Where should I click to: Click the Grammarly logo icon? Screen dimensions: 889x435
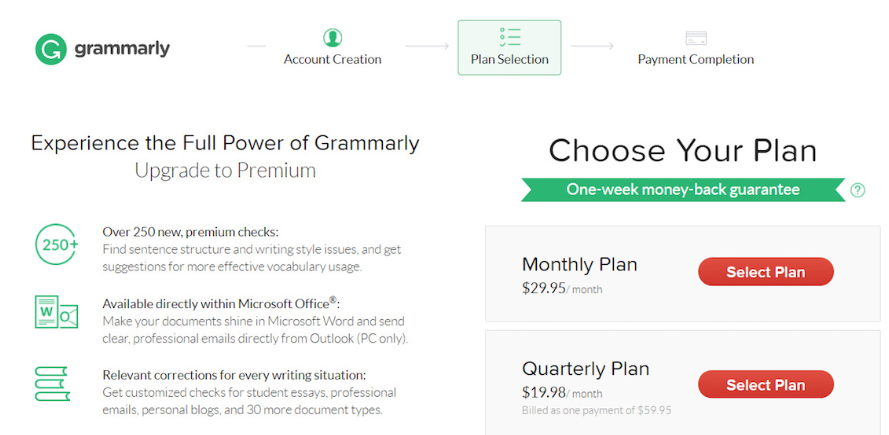[x=51, y=49]
